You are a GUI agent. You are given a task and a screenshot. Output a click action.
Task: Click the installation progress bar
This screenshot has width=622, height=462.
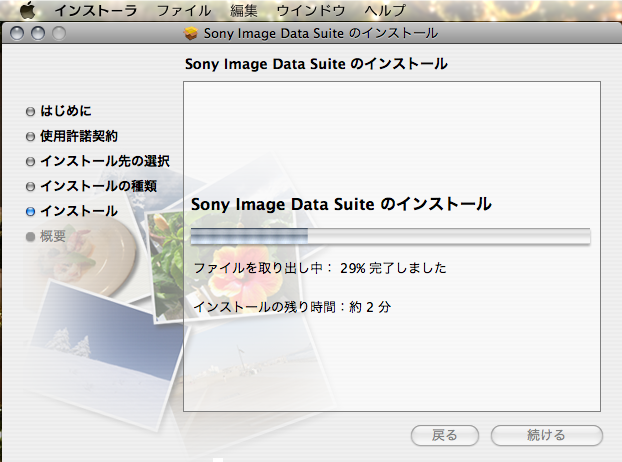390,236
